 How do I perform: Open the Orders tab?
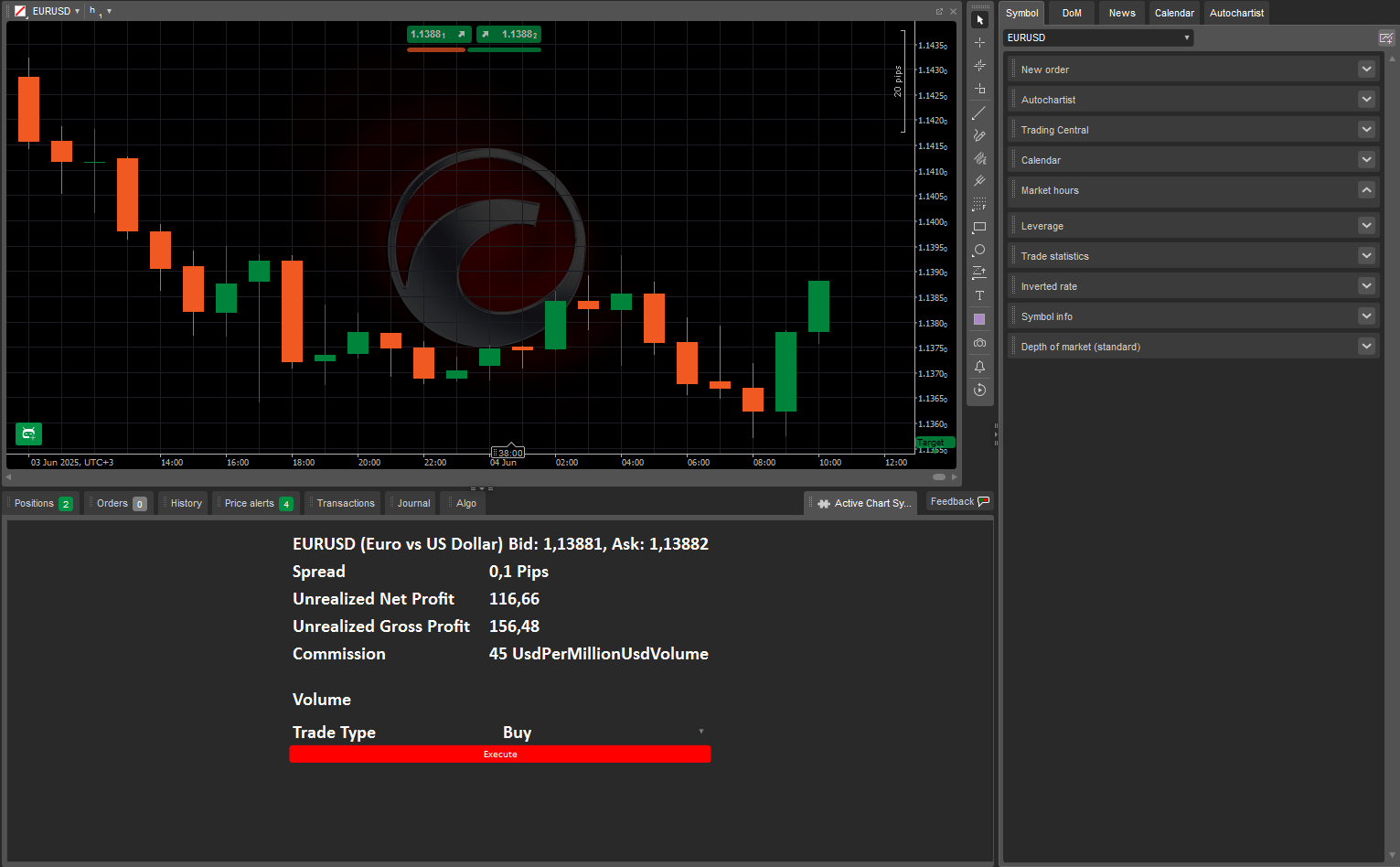120,503
